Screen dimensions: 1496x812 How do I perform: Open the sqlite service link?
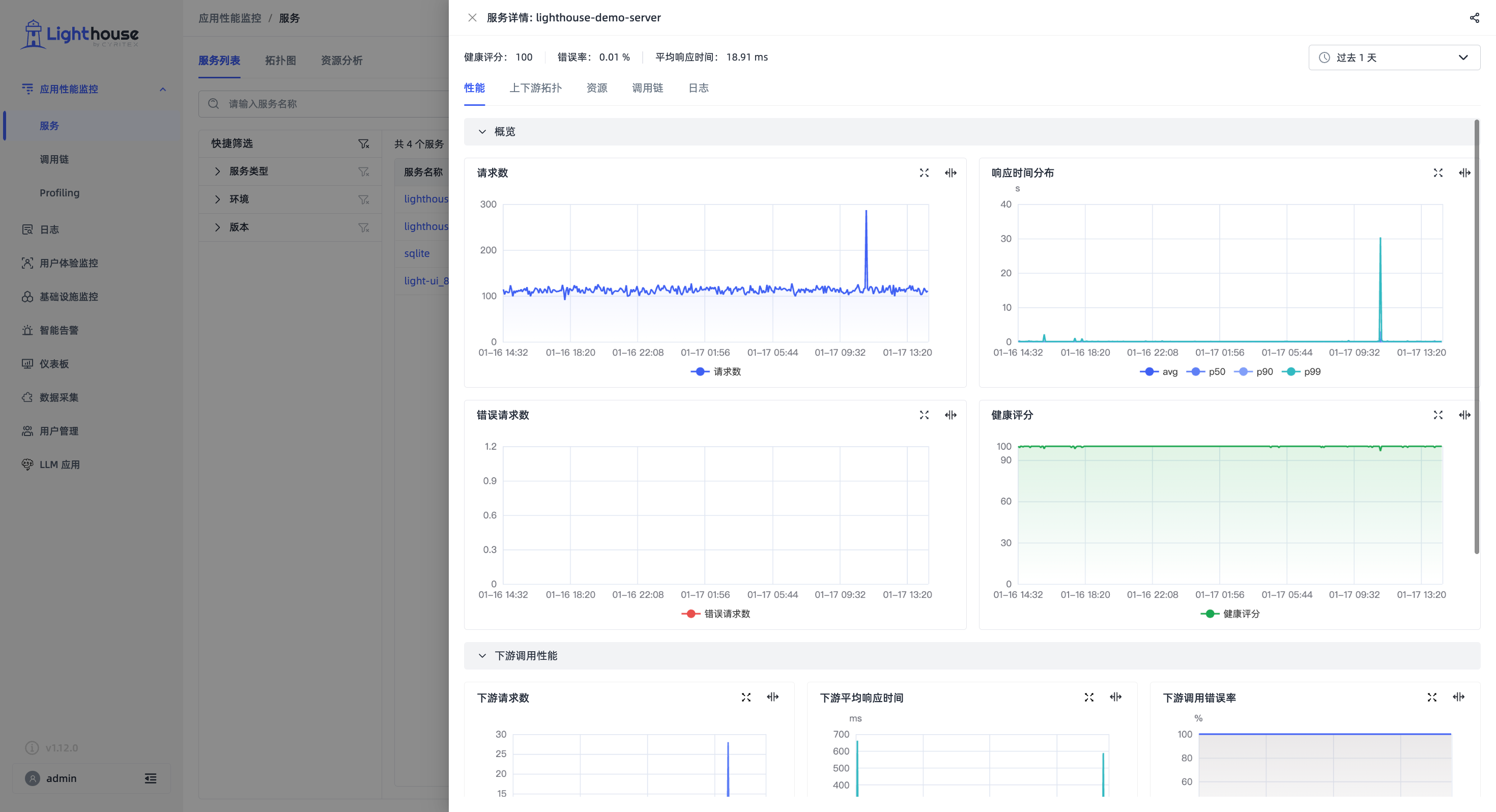click(417, 253)
